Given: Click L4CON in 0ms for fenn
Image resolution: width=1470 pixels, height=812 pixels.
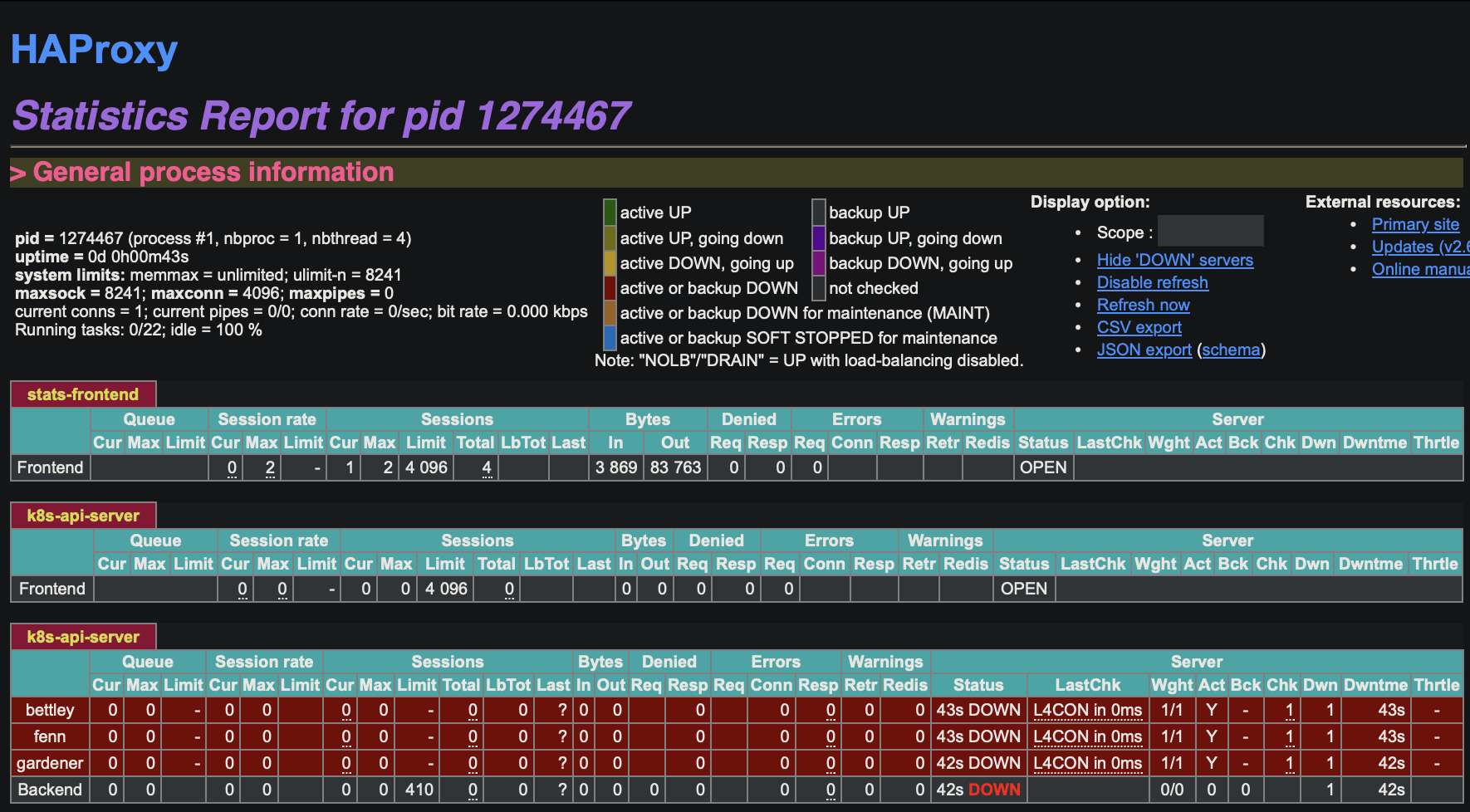Looking at the screenshot, I should (1087, 736).
